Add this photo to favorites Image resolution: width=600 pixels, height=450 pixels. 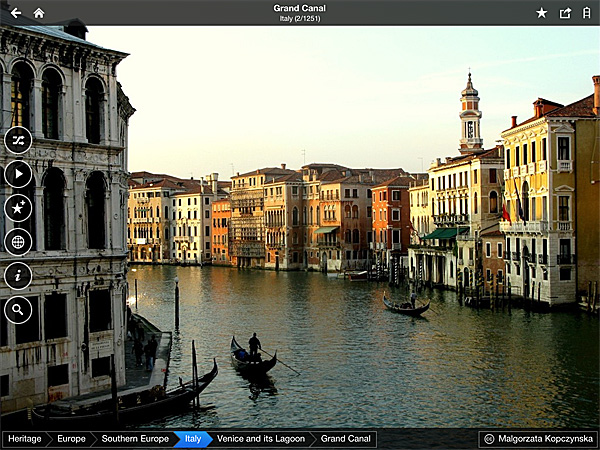(18, 208)
